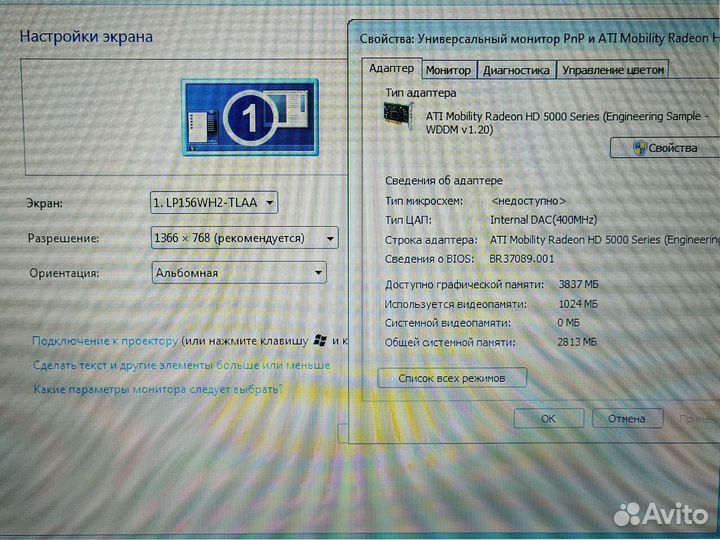This screenshot has width=720, height=540.
Task: Confirm with the OK button
Action: 548,418
